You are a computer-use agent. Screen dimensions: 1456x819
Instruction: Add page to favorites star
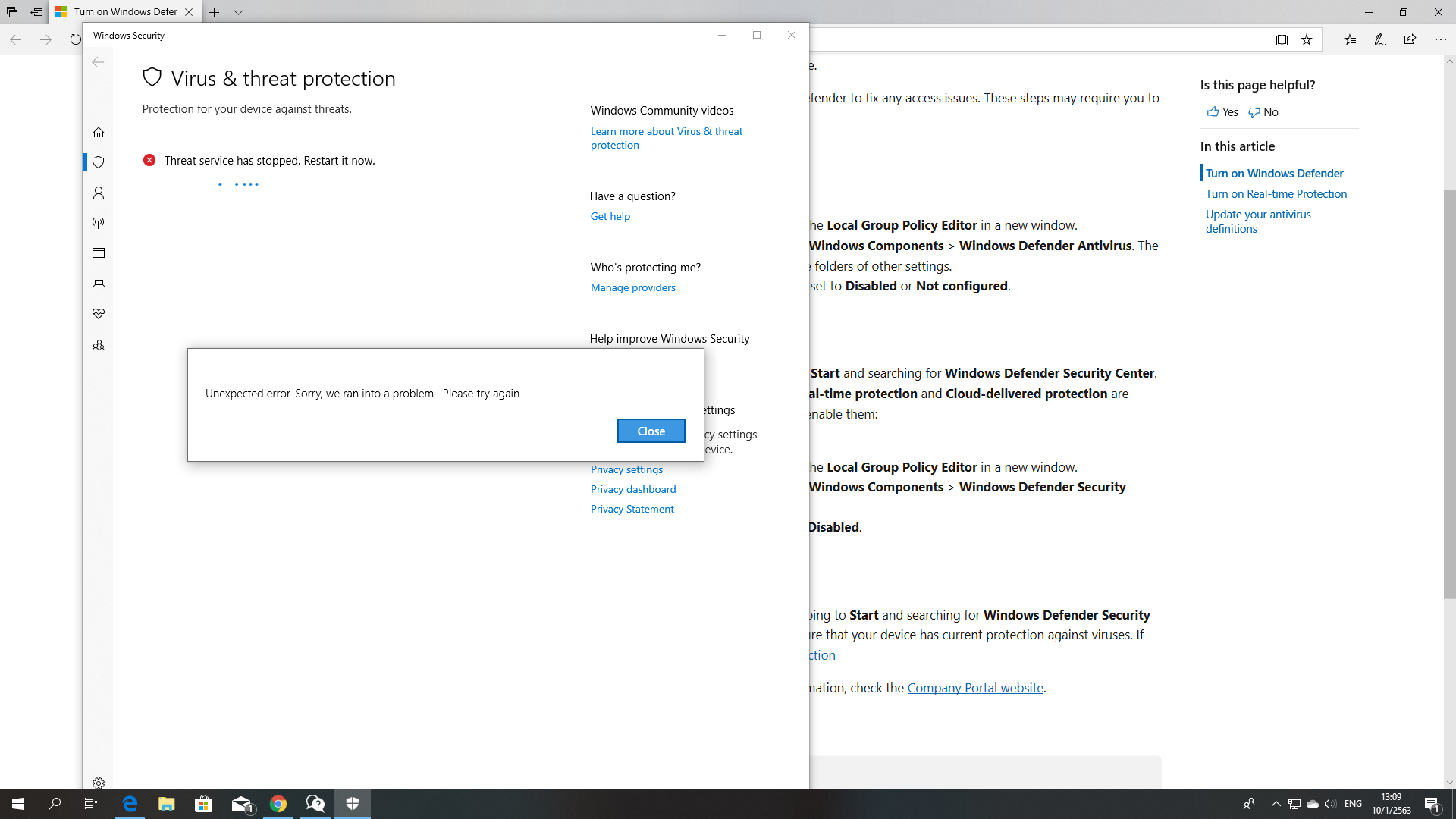coord(1307,40)
